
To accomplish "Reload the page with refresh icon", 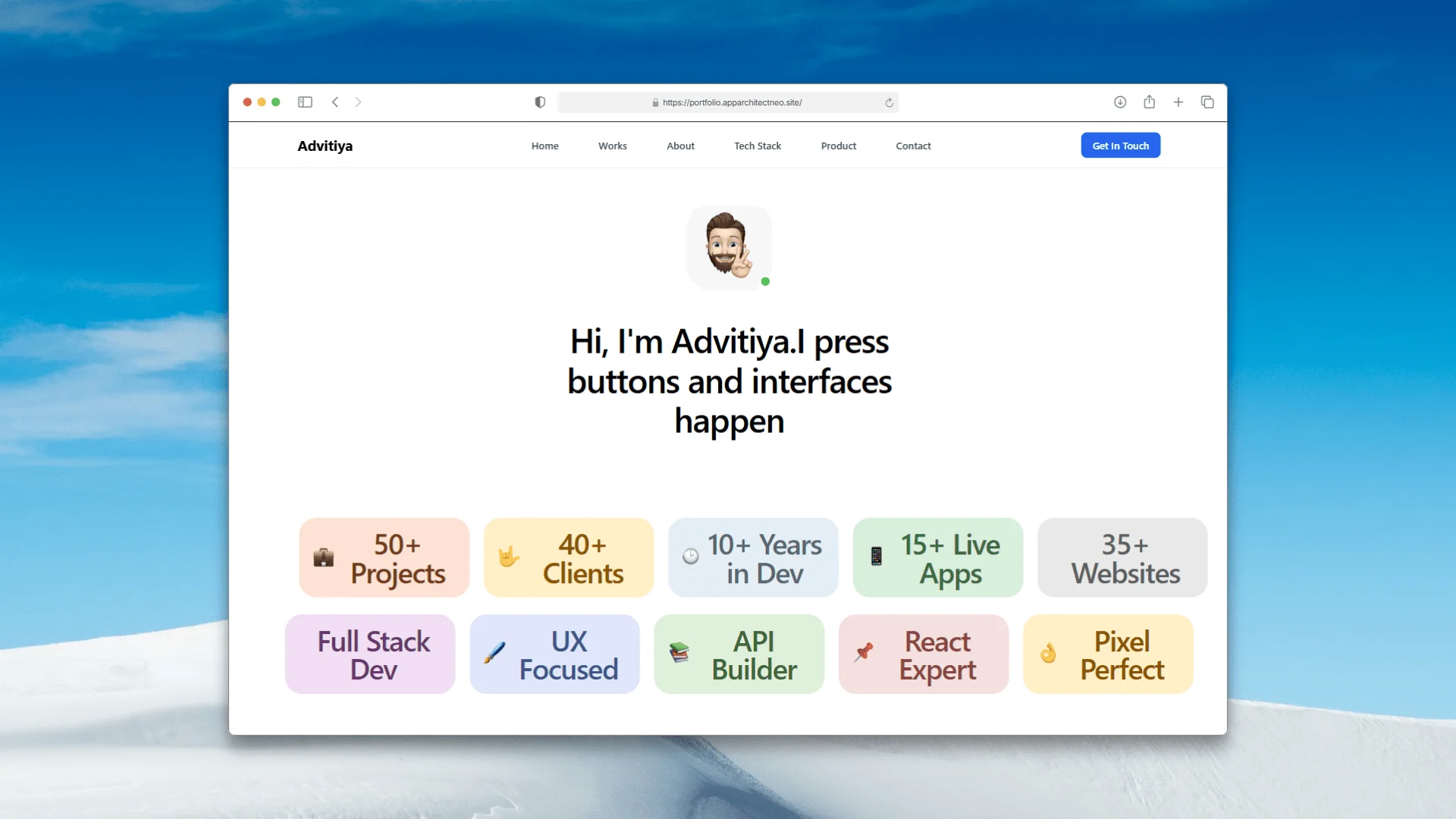I will [889, 102].
